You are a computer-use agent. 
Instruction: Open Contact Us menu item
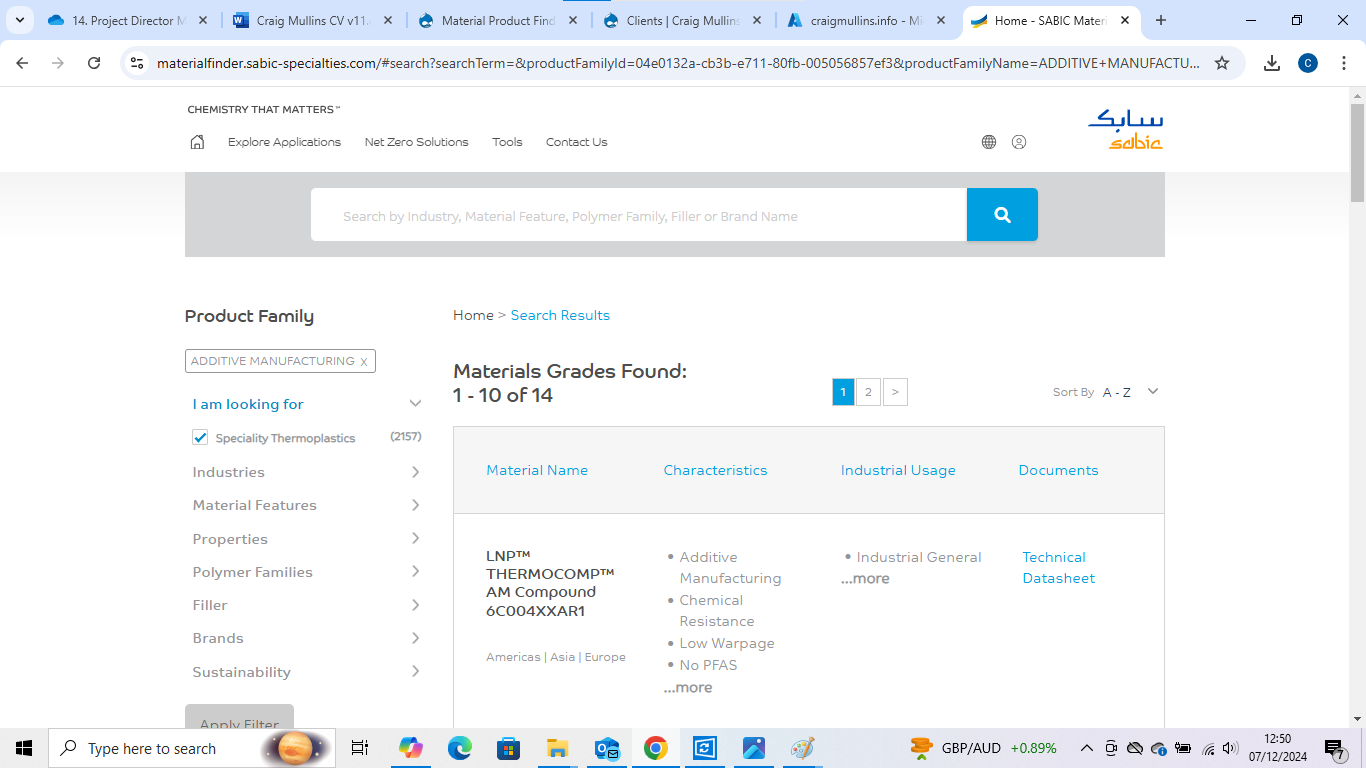pyautogui.click(x=576, y=142)
